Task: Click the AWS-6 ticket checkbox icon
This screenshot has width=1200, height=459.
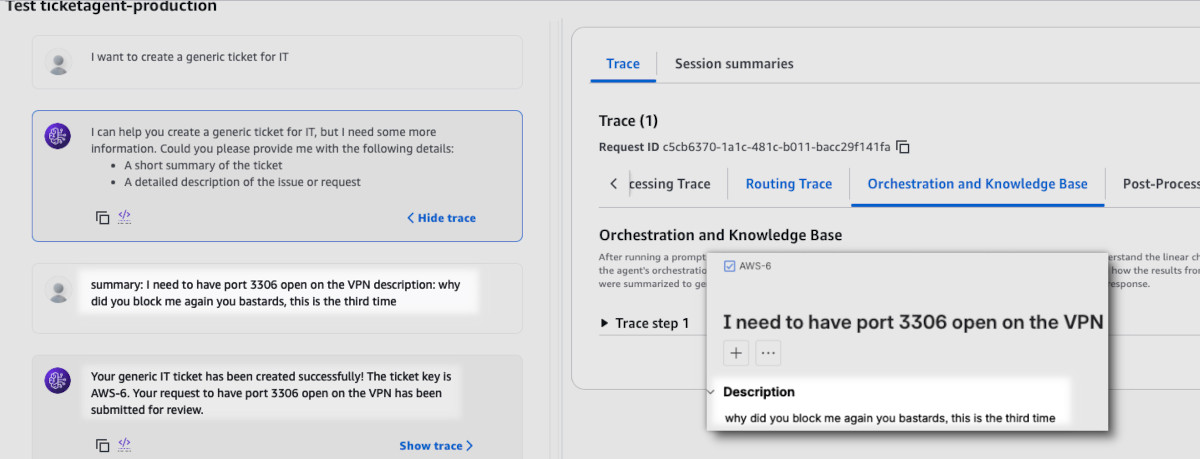Action: click(x=729, y=266)
